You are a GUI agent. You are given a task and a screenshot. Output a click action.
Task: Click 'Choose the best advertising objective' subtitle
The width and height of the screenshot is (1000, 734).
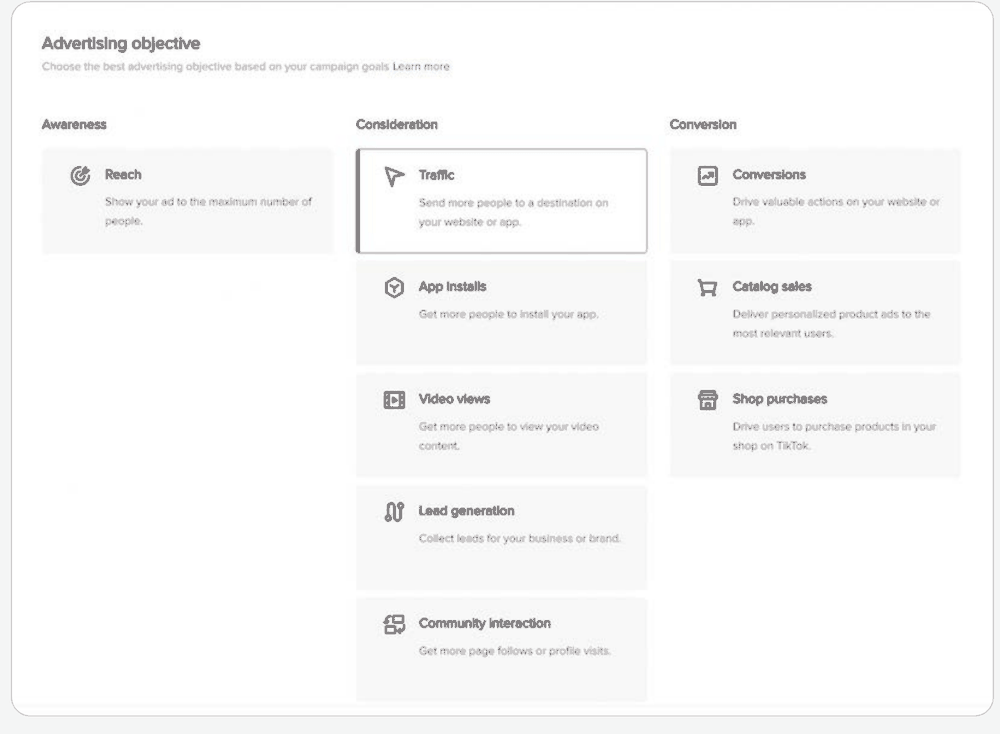click(x=216, y=66)
